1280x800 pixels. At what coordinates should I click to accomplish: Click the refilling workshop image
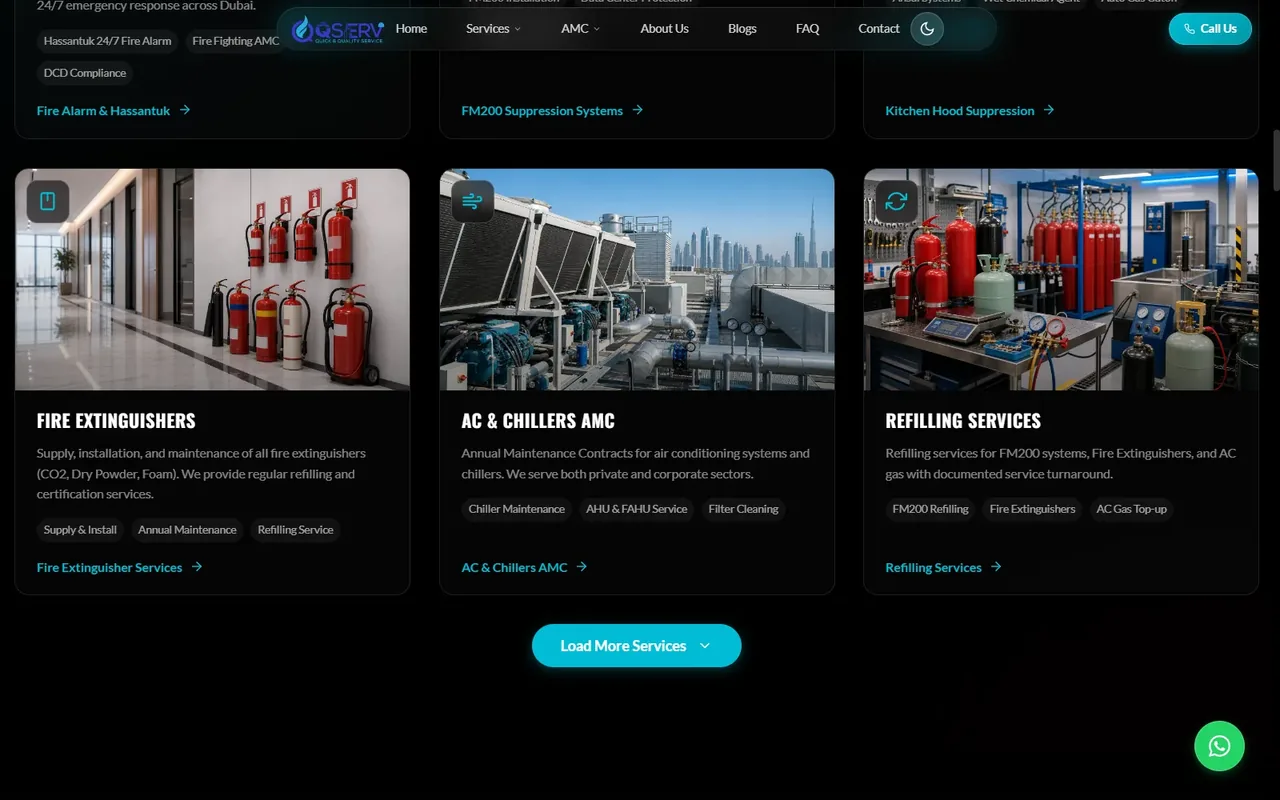click(1061, 279)
